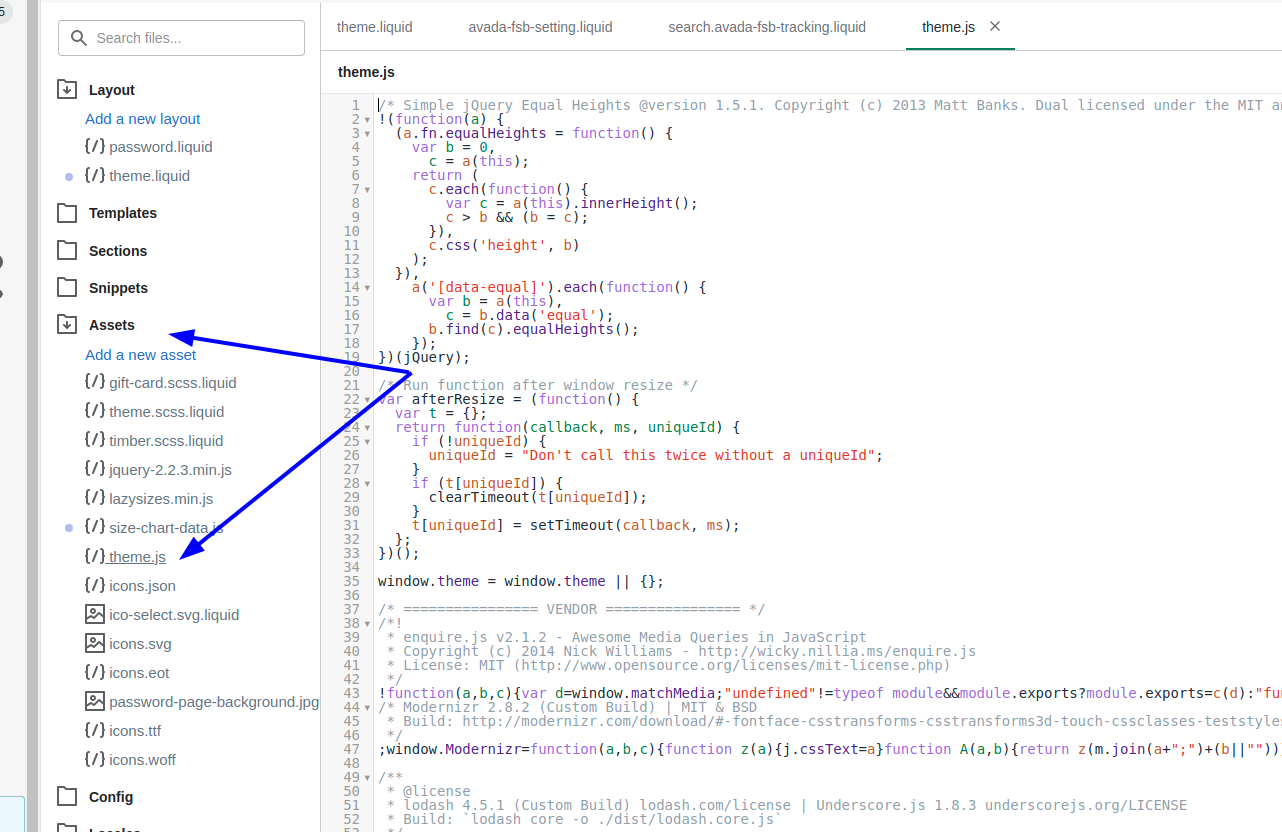Image resolution: width=1282 pixels, height=832 pixels.
Task: Collapse the Layout folder icon
Action: [67, 89]
